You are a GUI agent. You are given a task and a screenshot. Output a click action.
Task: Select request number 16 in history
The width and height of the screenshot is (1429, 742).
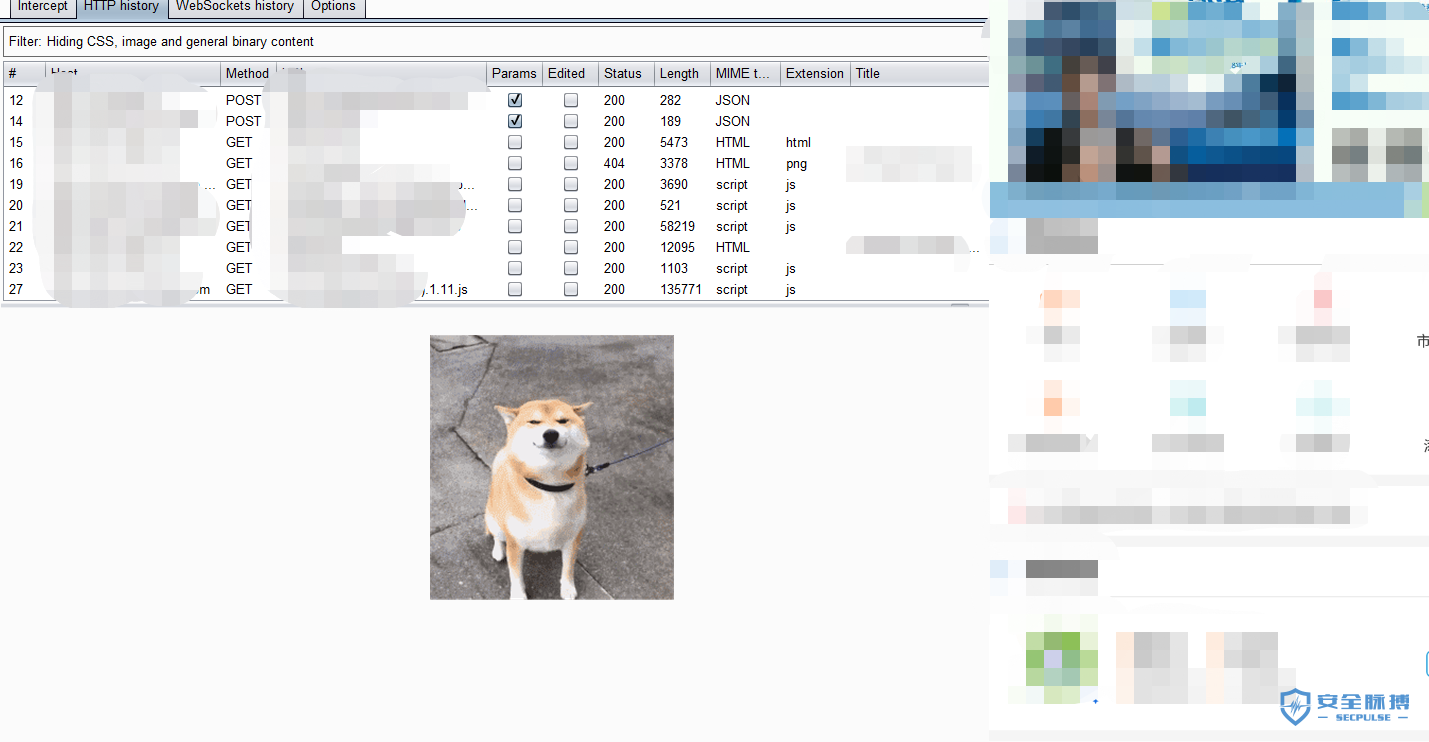(x=16, y=163)
